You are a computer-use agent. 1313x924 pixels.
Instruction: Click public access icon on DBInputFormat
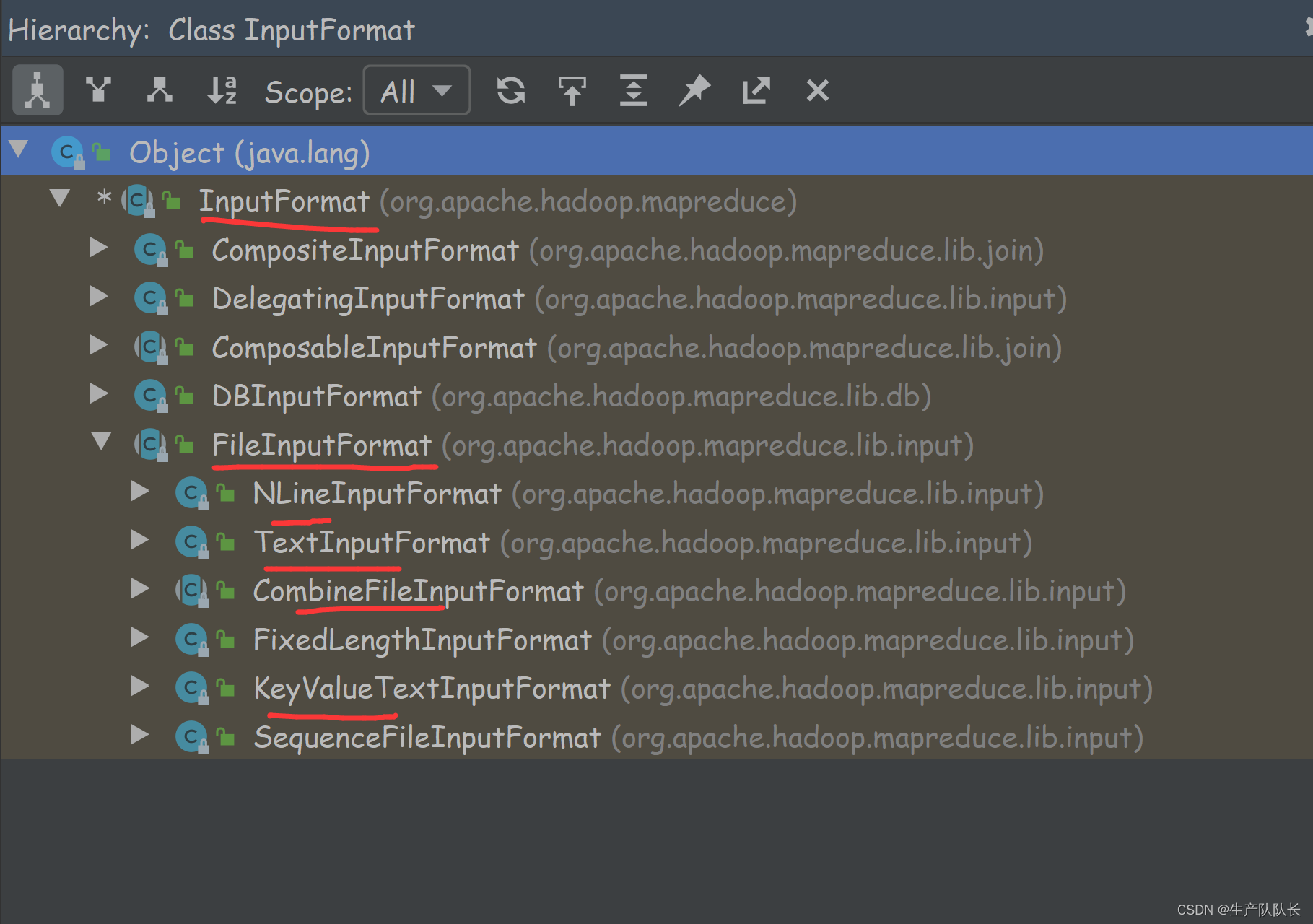[185, 395]
